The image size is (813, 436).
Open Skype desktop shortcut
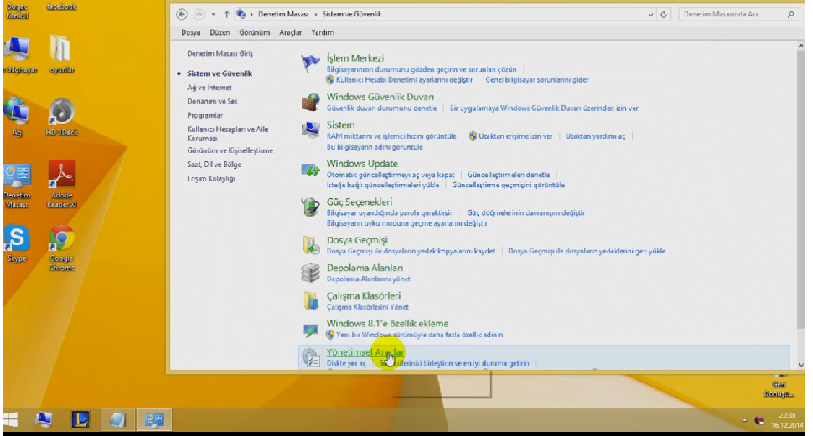pyautogui.click(x=17, y=240)
